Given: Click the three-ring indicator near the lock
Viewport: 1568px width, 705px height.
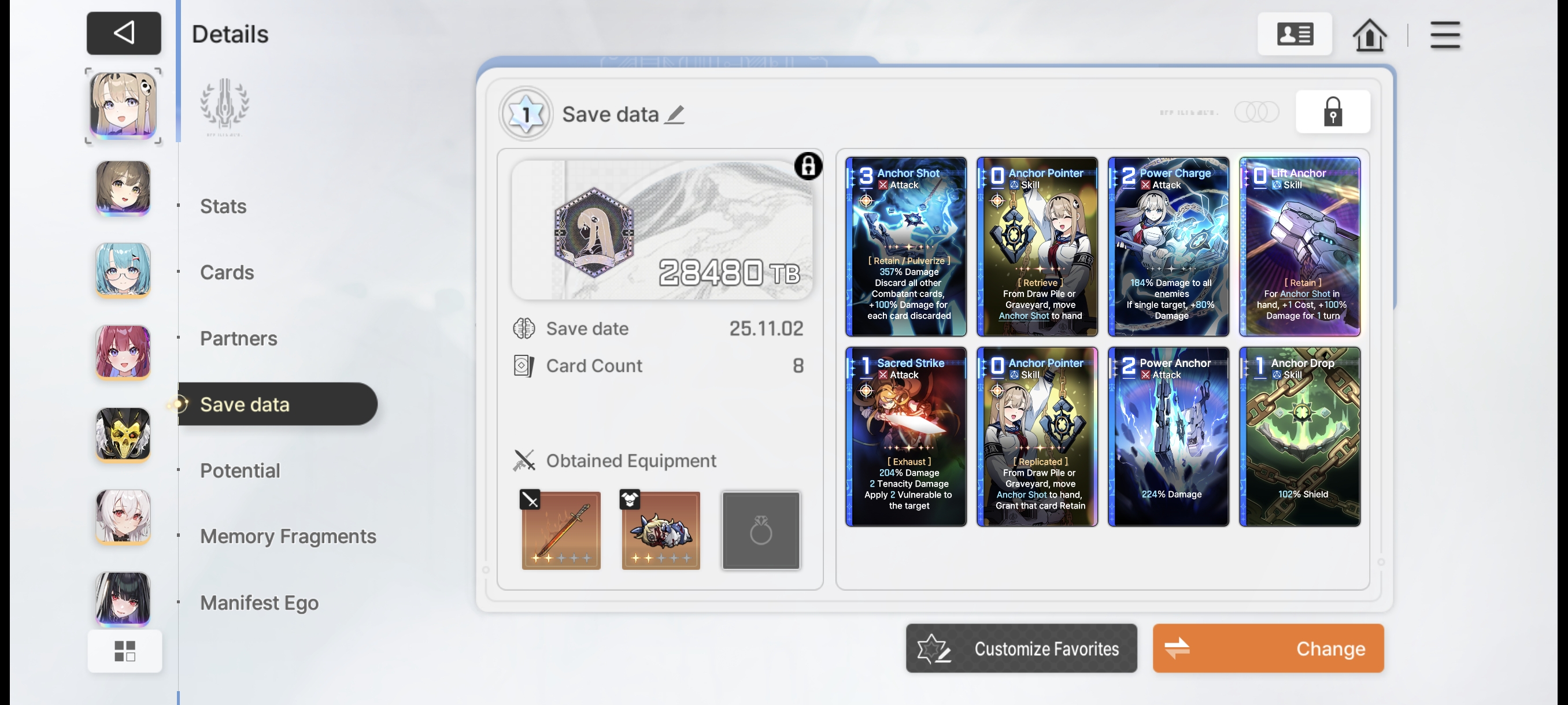Looking at the screenshot, I should [x=1256, y=112].
